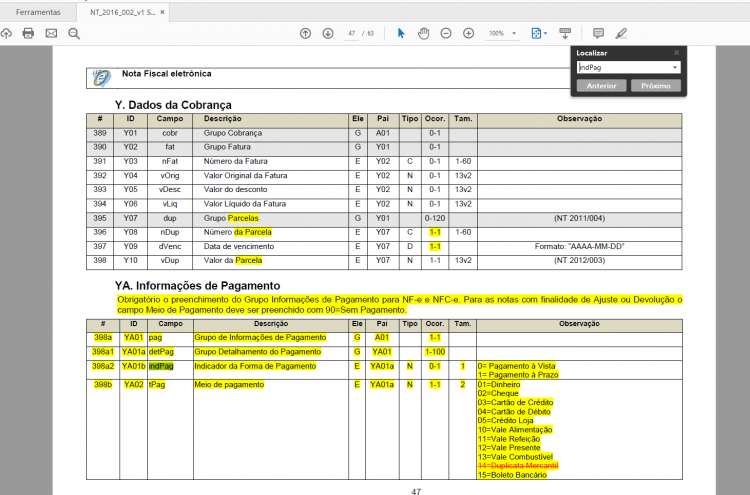Activate the hand pan tool
The image size is (750, 495).
(423, 33)
